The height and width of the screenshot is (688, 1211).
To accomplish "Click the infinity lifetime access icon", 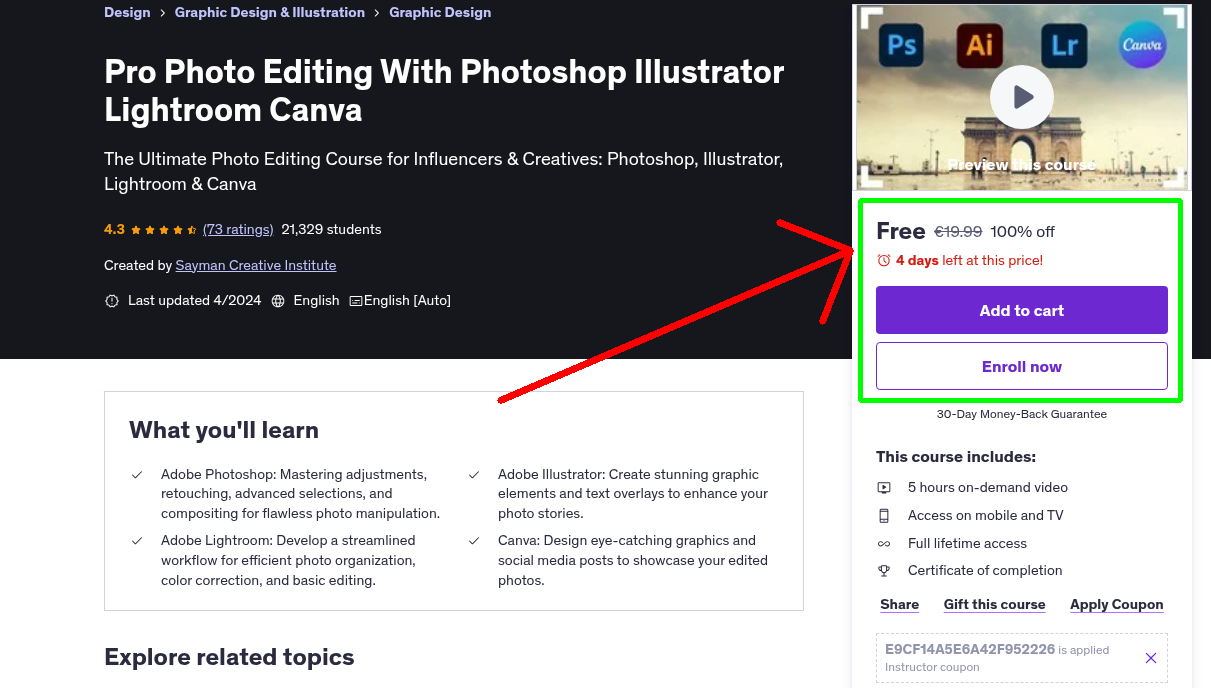I will [884, 544].
